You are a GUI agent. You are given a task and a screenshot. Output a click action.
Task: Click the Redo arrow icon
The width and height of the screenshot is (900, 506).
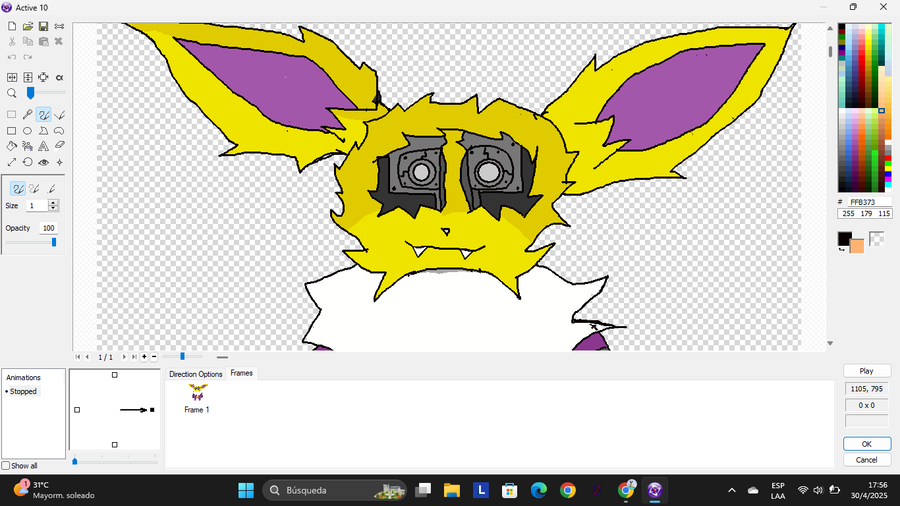pos(28,57)
